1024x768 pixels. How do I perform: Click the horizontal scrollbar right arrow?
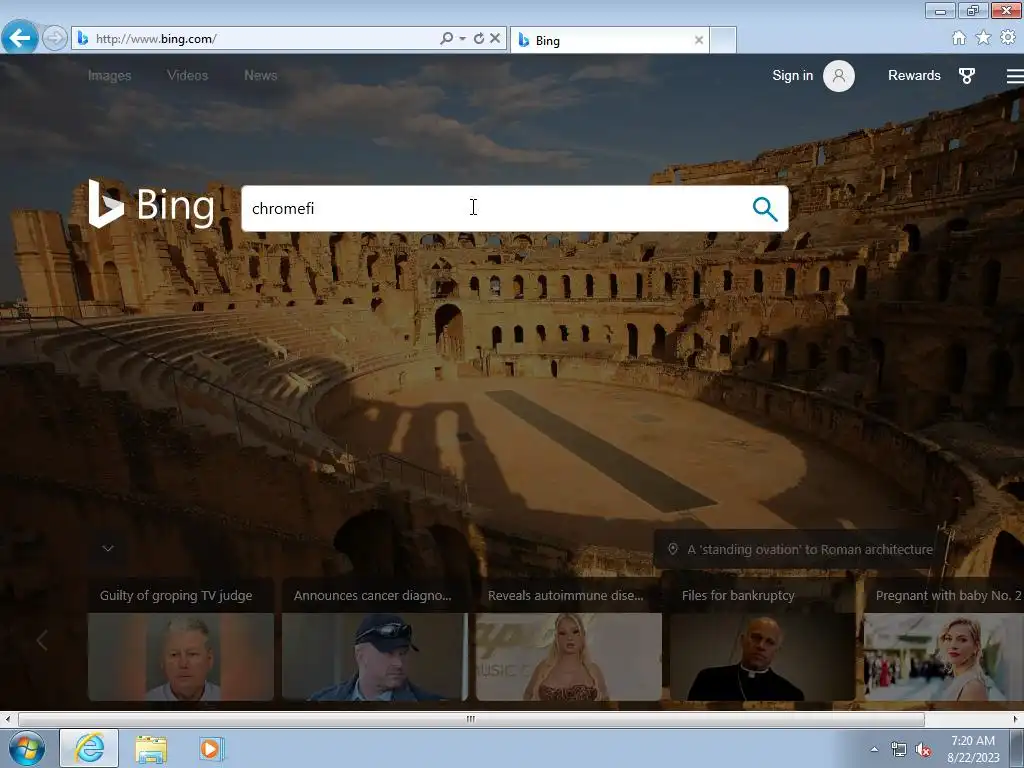click(1016, 719)
